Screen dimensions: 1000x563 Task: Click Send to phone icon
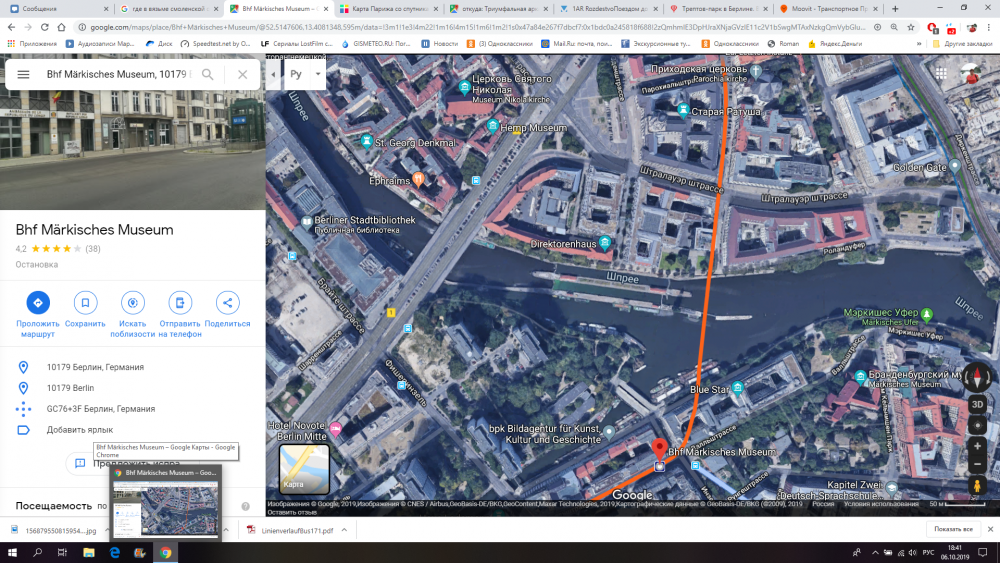(x=180, y=303)
